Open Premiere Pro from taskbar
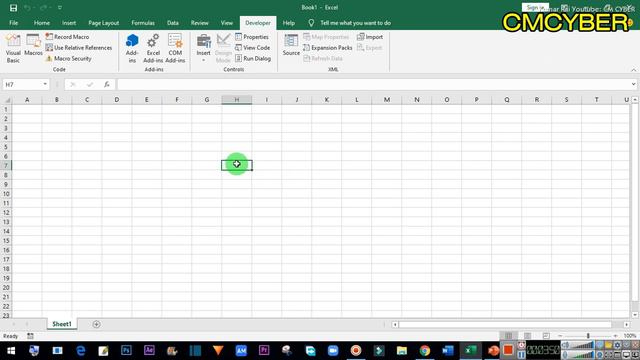 click(x=264, y=351)
